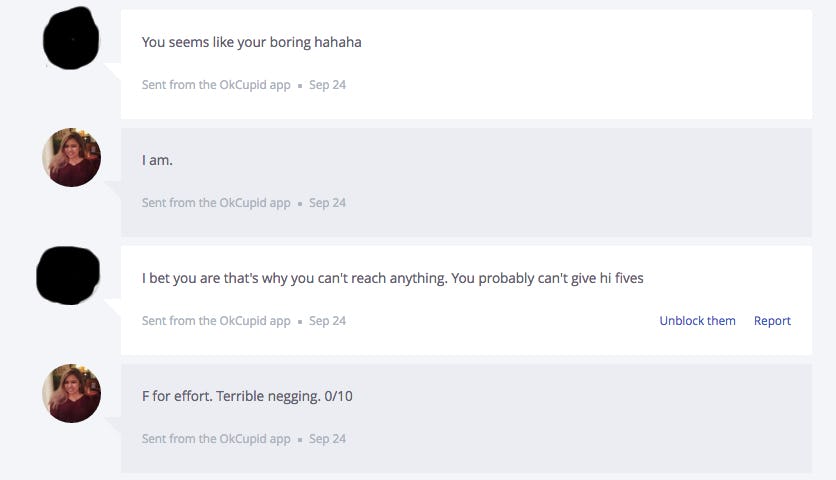Click the Sep 24 date under 'F for effort'
Image resolution: width=836 pixels, height=480 pixels.
(327, 439)
